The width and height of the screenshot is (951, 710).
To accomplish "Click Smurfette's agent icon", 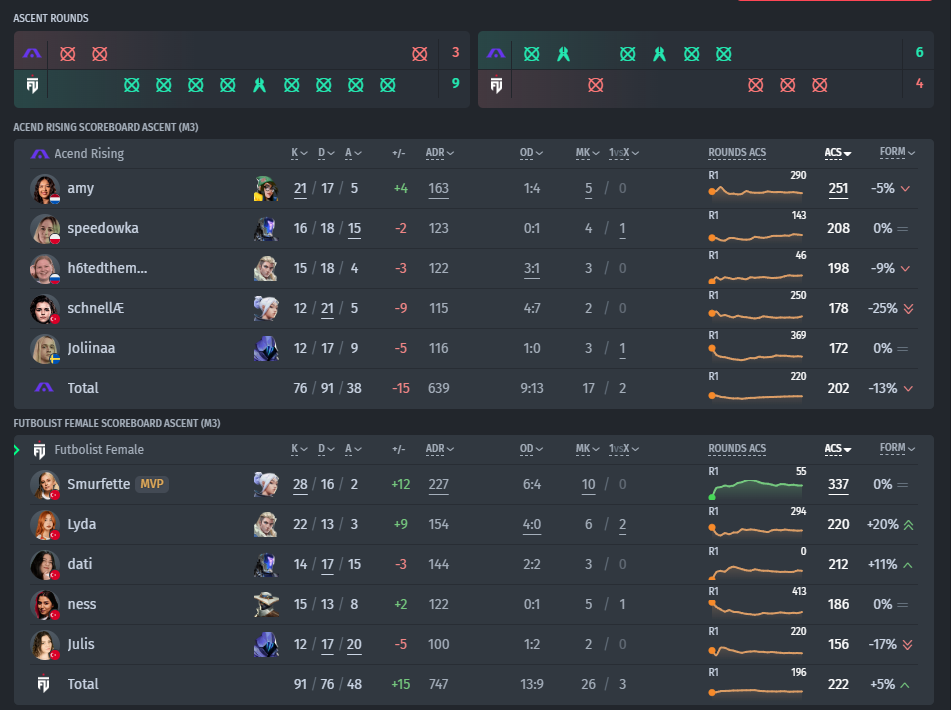I will coord(266,484).
